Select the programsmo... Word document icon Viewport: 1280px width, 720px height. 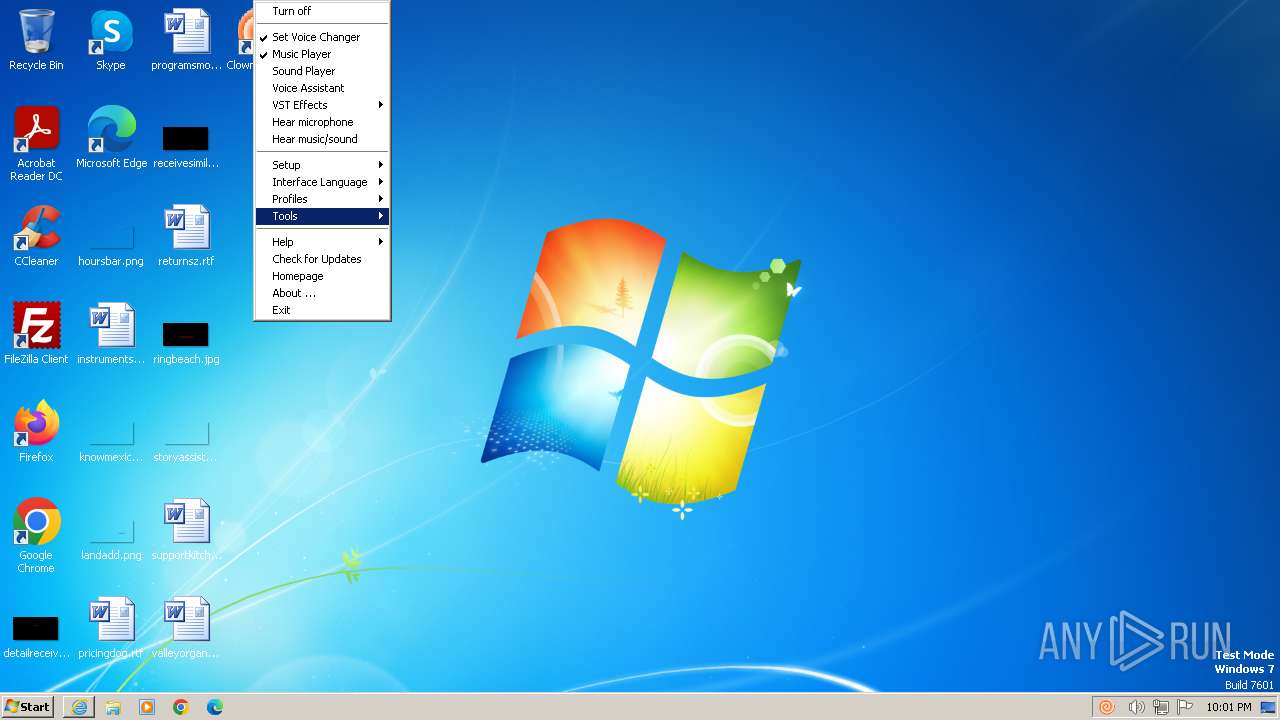pos(186,40)
